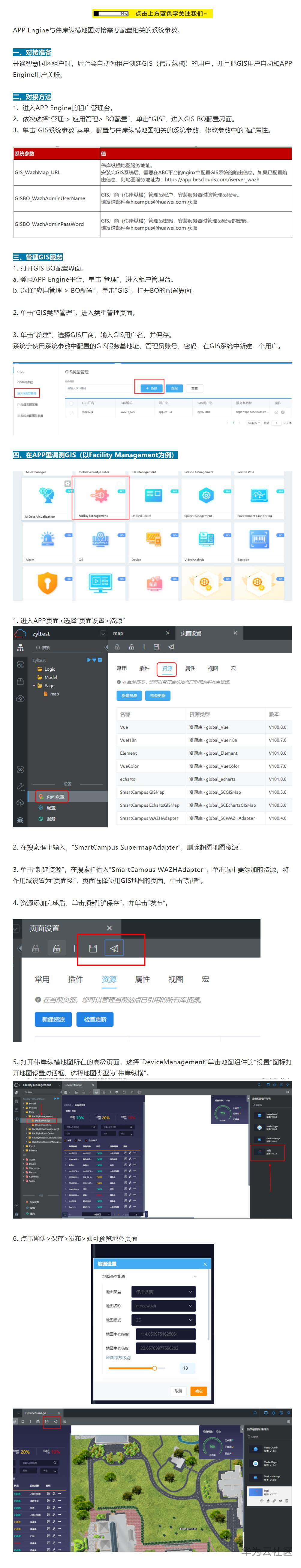
Task: Click the cloud logo beside zyltest
Action: pyautogui.click(x=20, y=633)
